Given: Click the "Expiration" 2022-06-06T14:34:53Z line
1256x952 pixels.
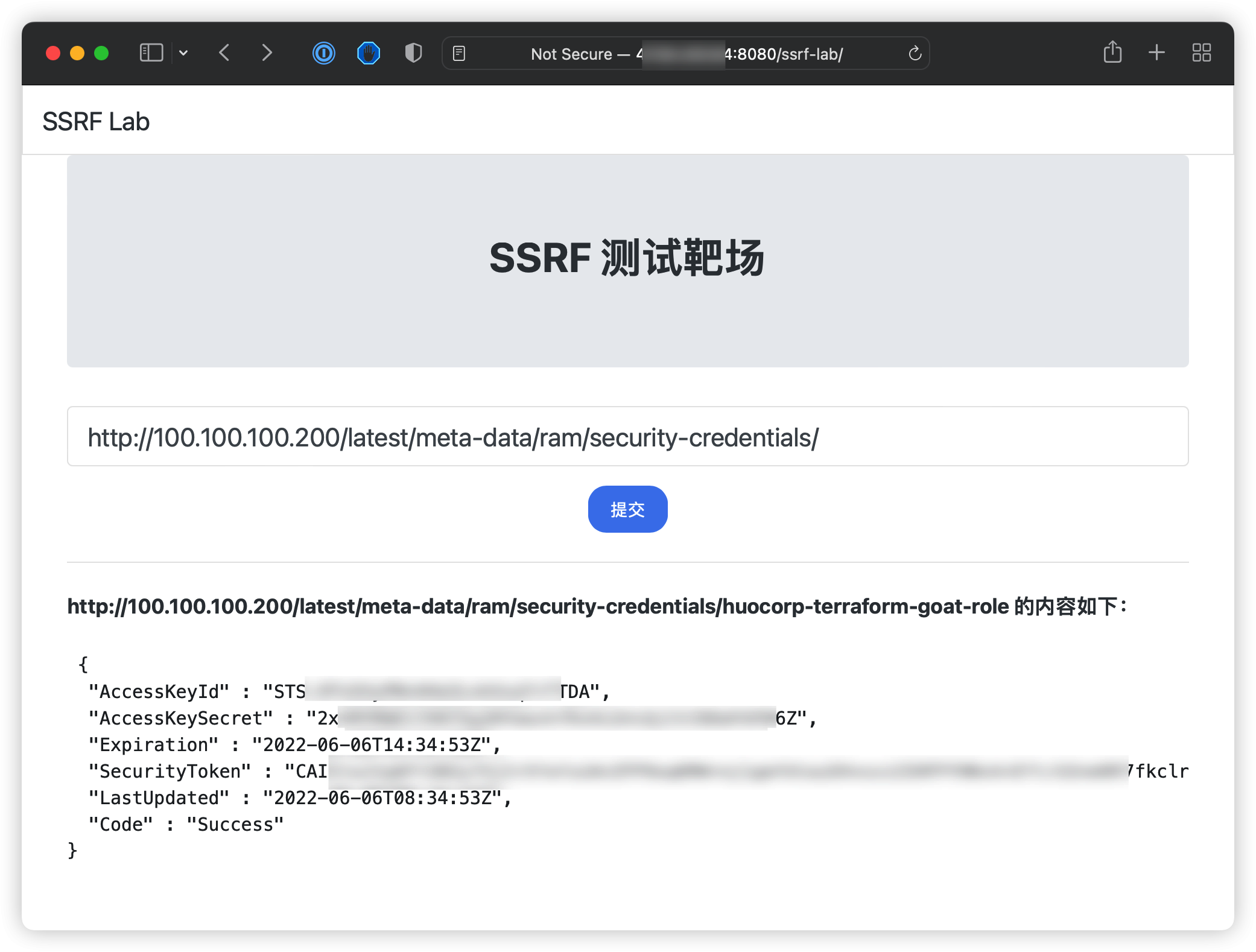Looking at the screenshot, I should (294, 744).
